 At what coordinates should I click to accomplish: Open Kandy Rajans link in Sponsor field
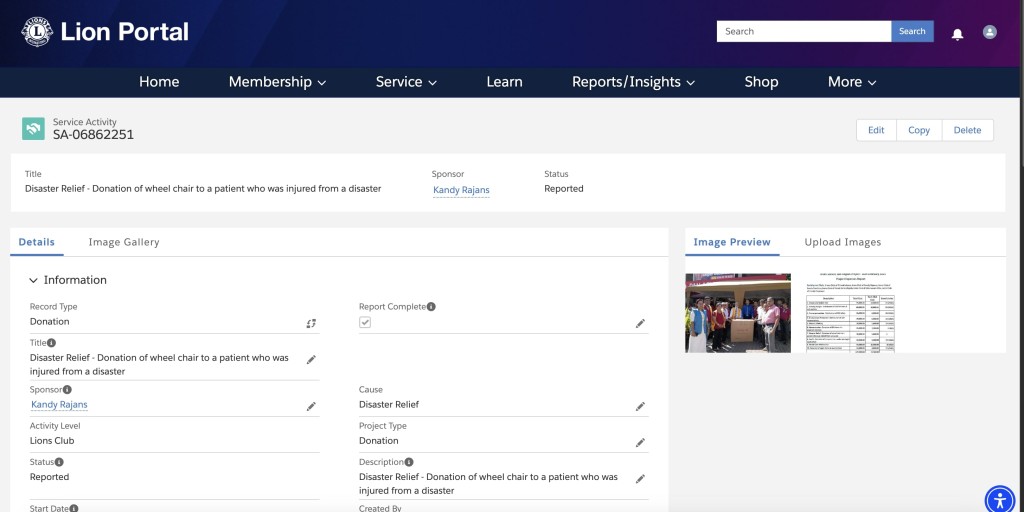[59, 404]
